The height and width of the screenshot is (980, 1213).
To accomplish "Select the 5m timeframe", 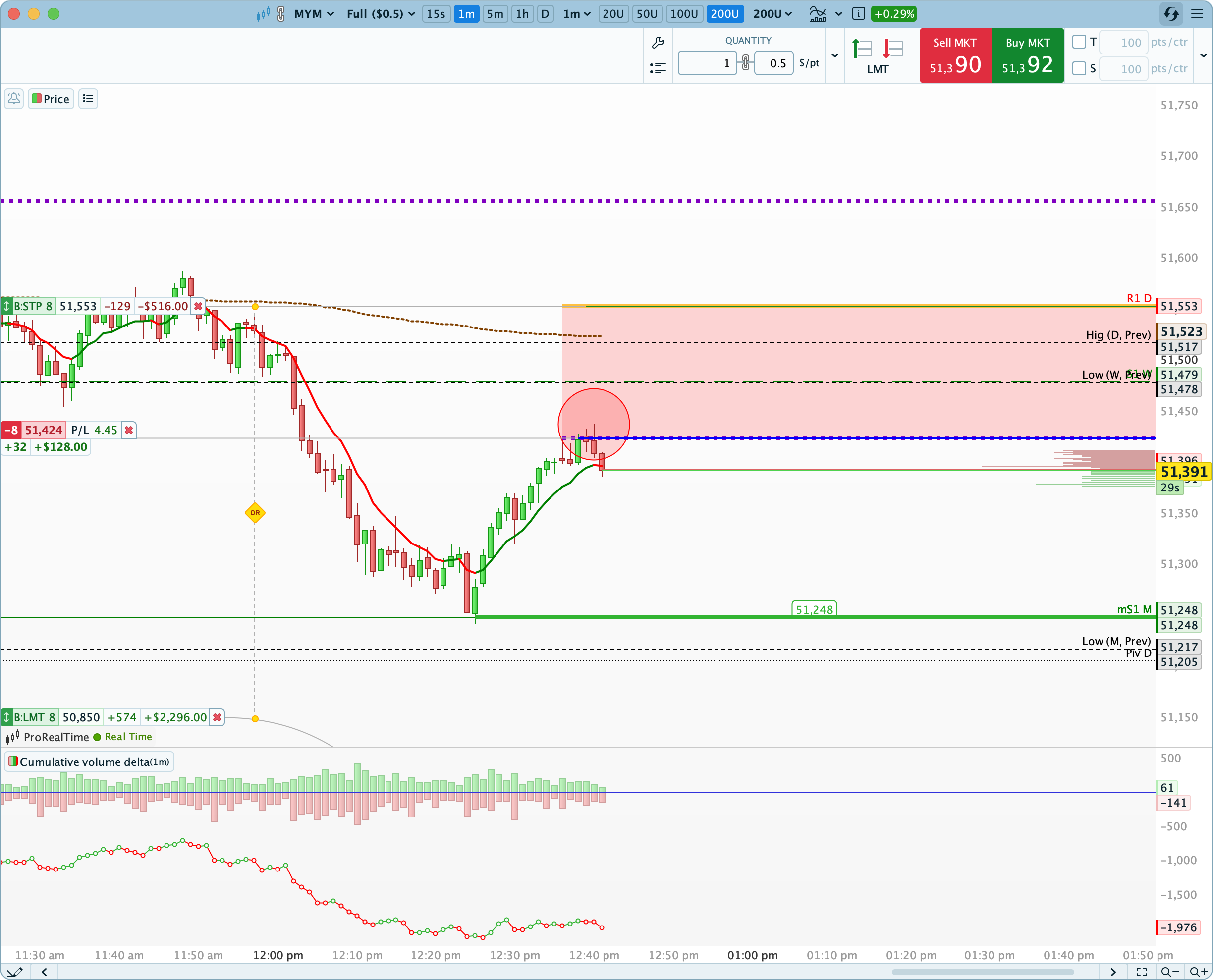I will [x=495, y=14].
